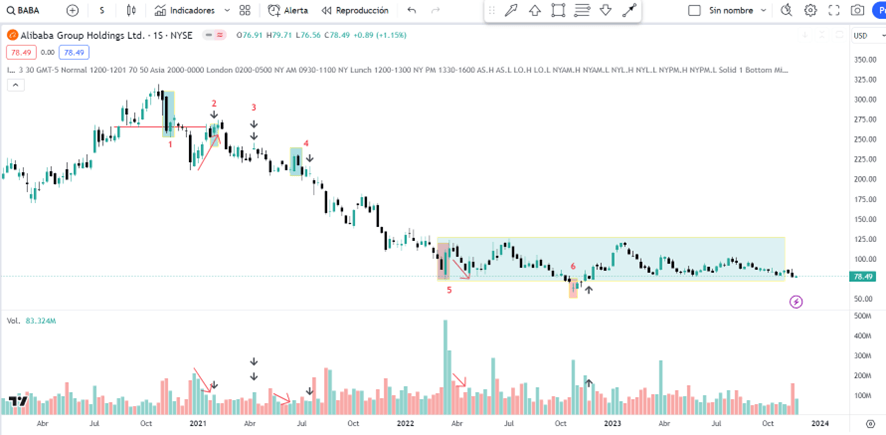Start bar Reproducción replay mode
The width and height of the screenshot is (886, 435).
pyautogui.click(x=354, y=10)
